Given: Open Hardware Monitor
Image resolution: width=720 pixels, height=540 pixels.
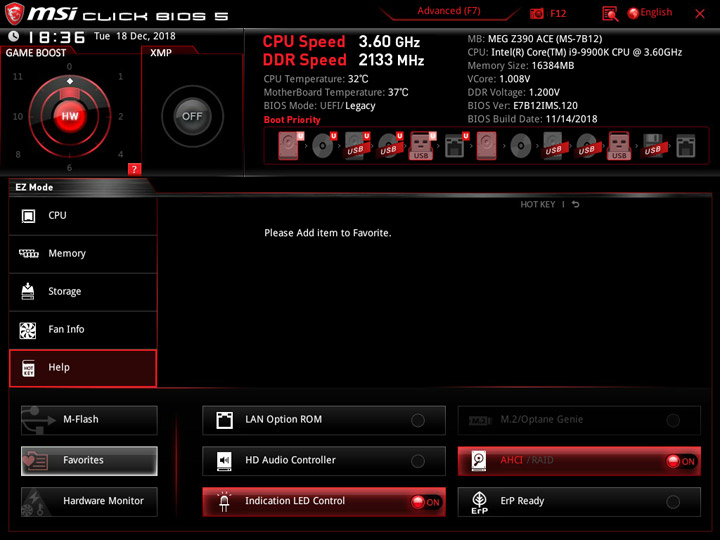Looking at the screenshot, I should pyautogui.click(x=89, y=502).
